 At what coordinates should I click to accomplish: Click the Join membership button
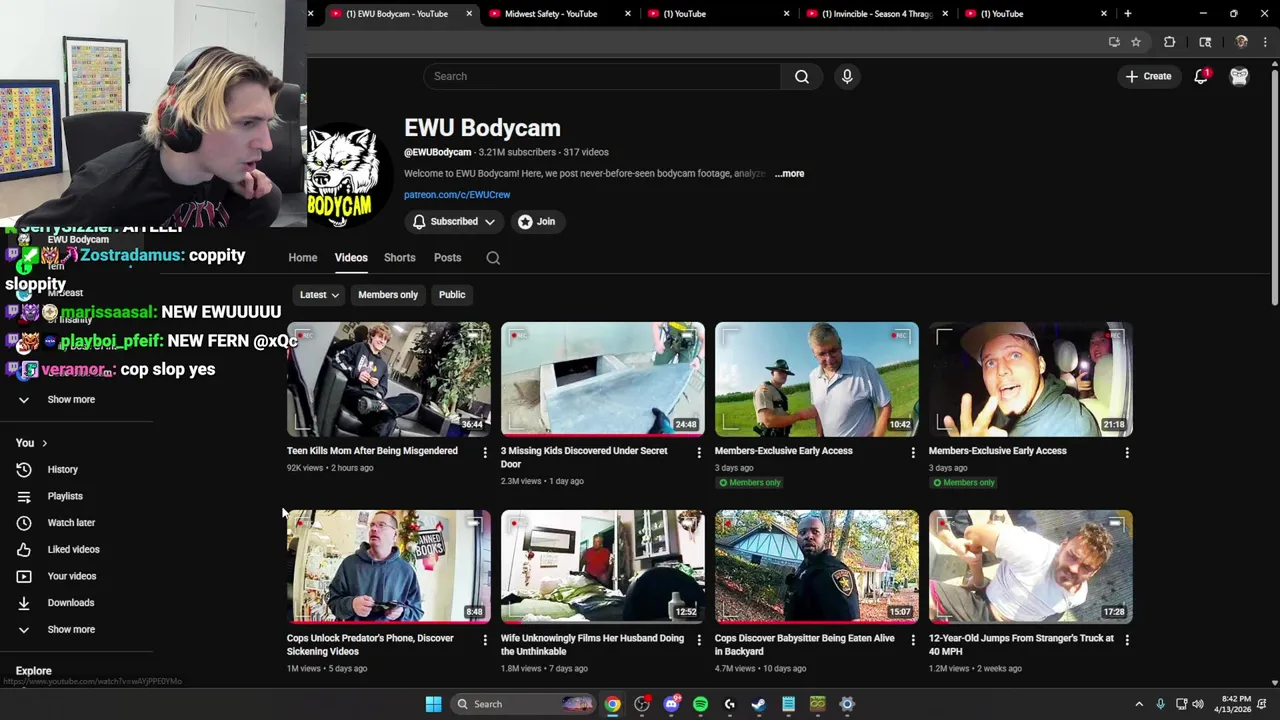click(536, 222)
